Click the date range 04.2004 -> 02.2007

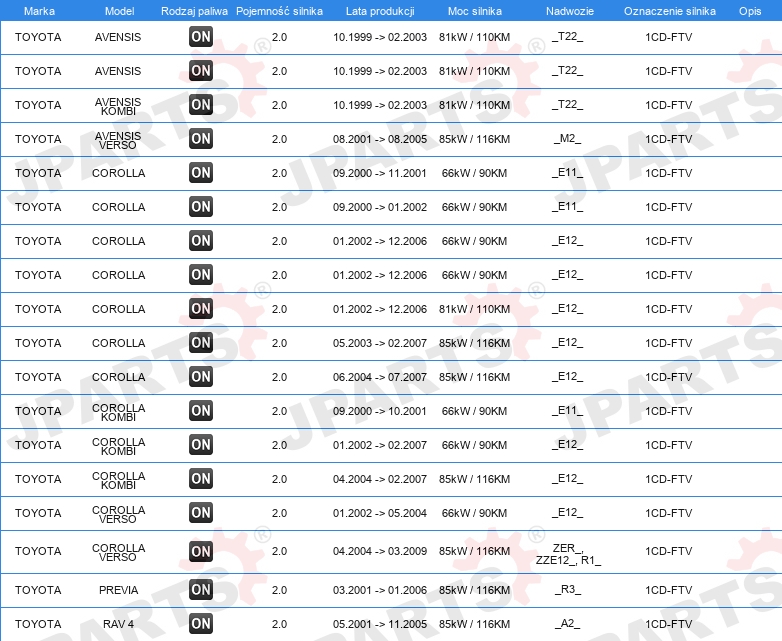pos(380,479)
